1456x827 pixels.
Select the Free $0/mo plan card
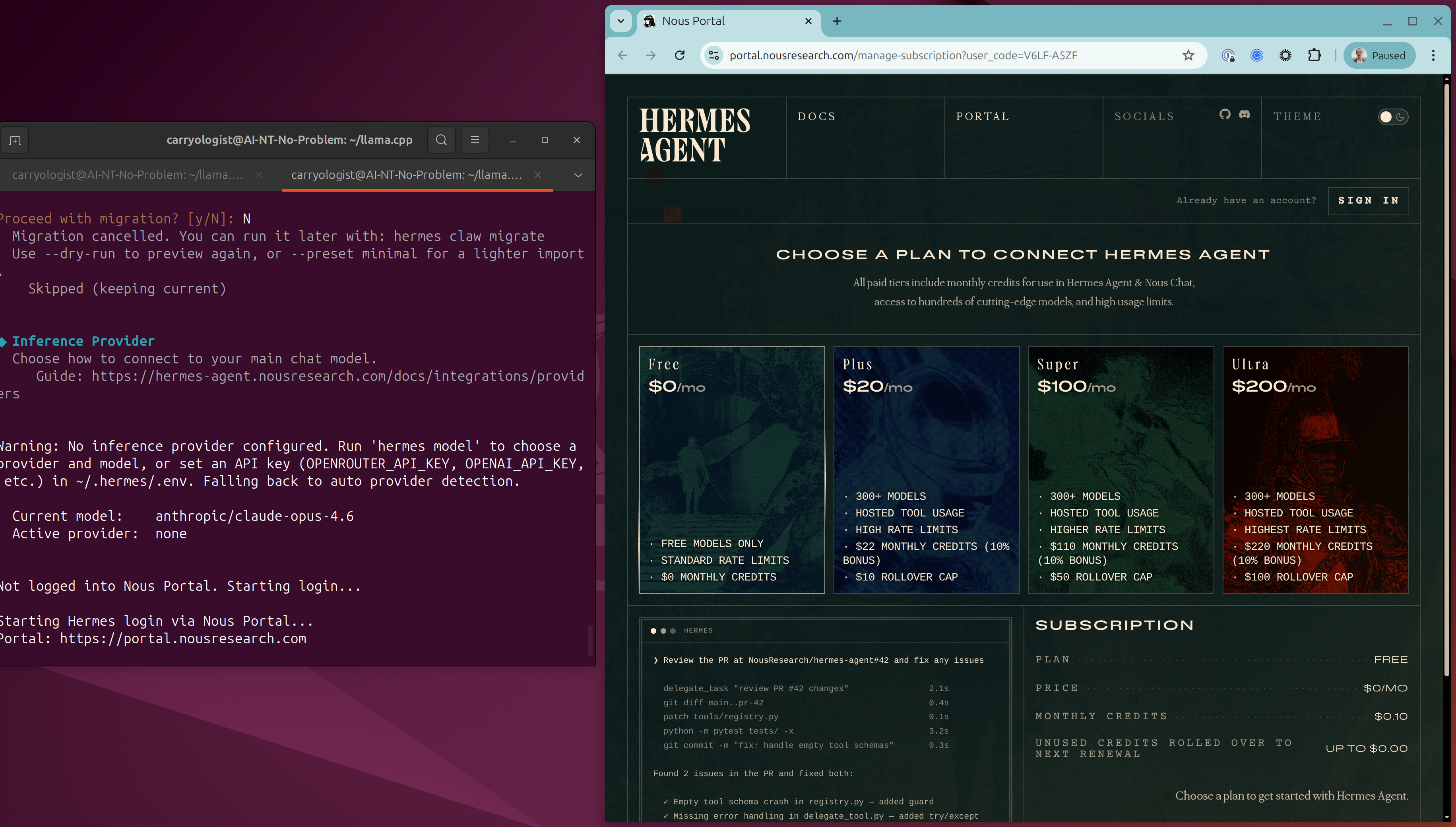(x=732, y=470)
